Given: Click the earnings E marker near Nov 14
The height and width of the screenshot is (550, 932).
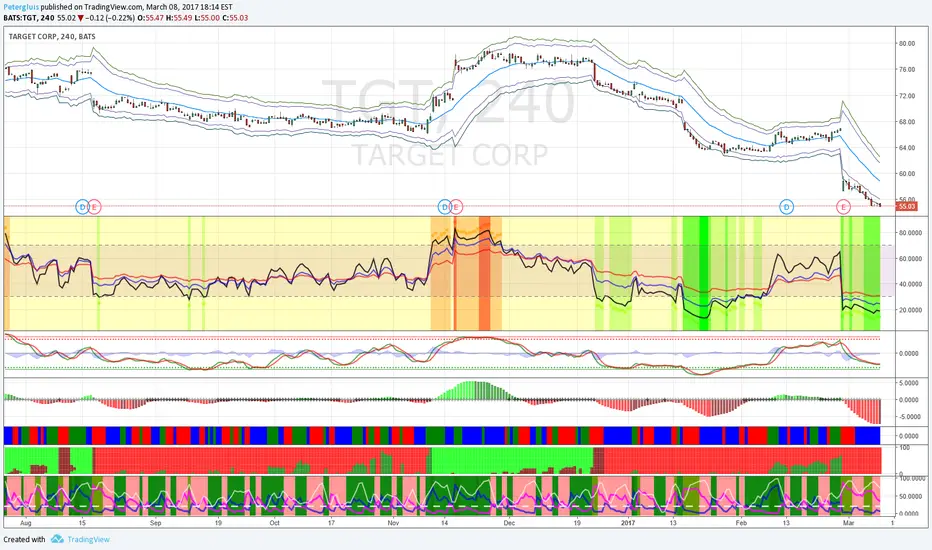Looking at the screenshot, I should pyautogui.click(x=456, y=207).
